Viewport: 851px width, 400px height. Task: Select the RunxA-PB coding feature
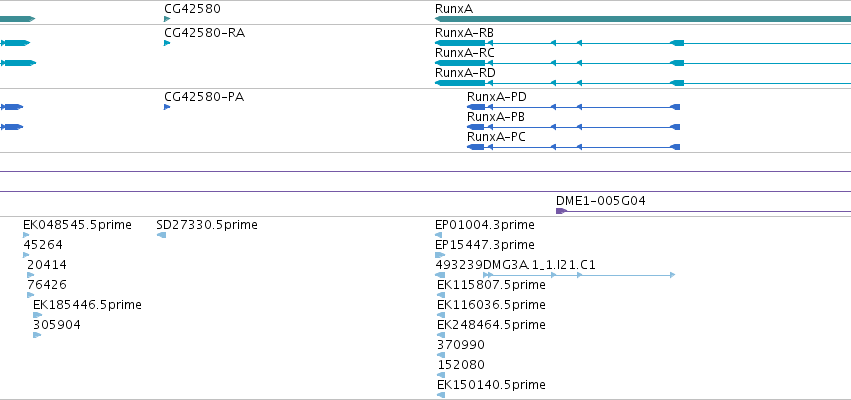point(574,127)
